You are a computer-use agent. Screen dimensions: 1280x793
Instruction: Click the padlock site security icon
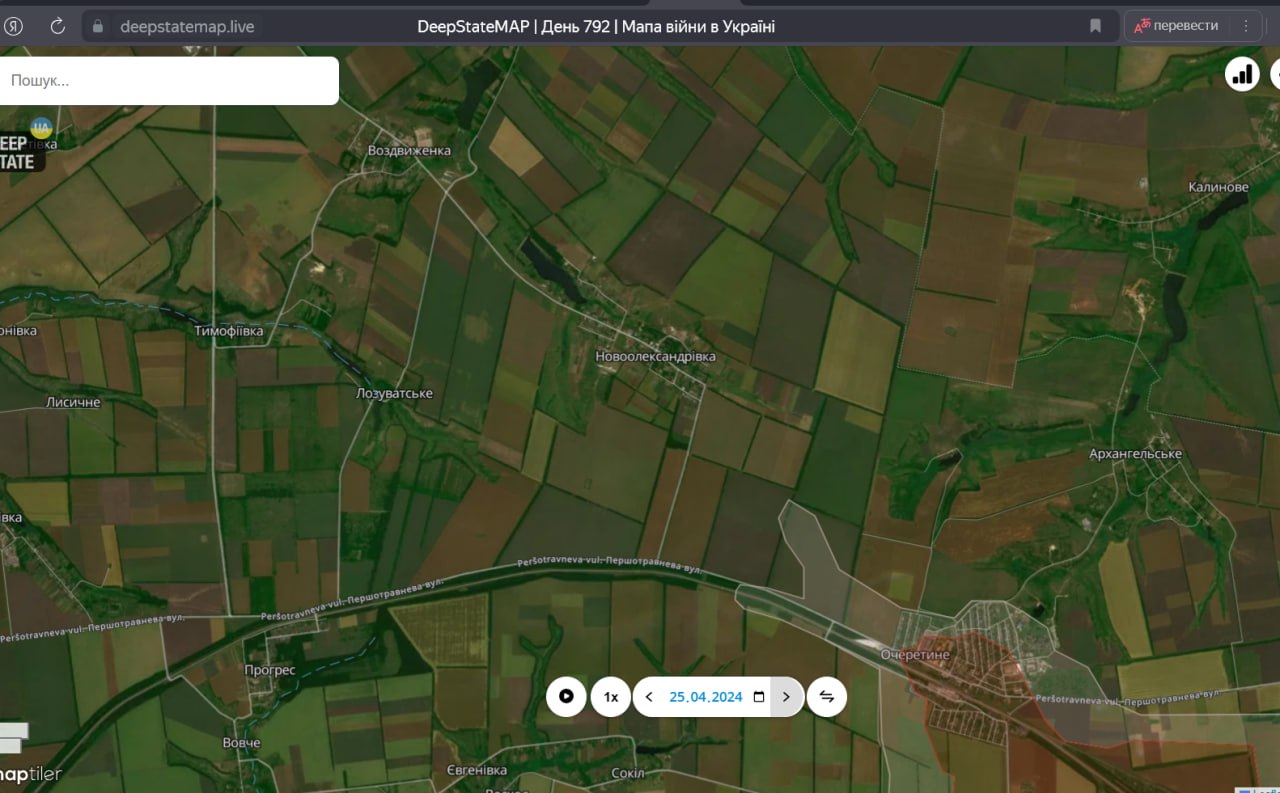(x=98, y=27)
